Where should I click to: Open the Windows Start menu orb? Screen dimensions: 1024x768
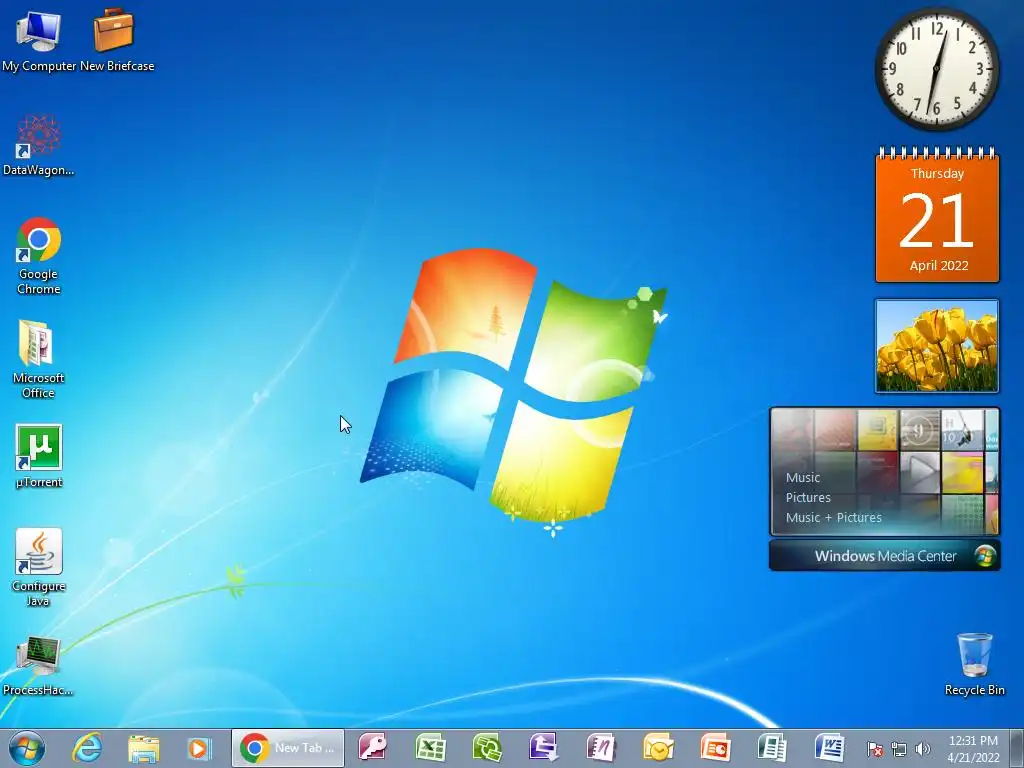click(x=27, y=748)
